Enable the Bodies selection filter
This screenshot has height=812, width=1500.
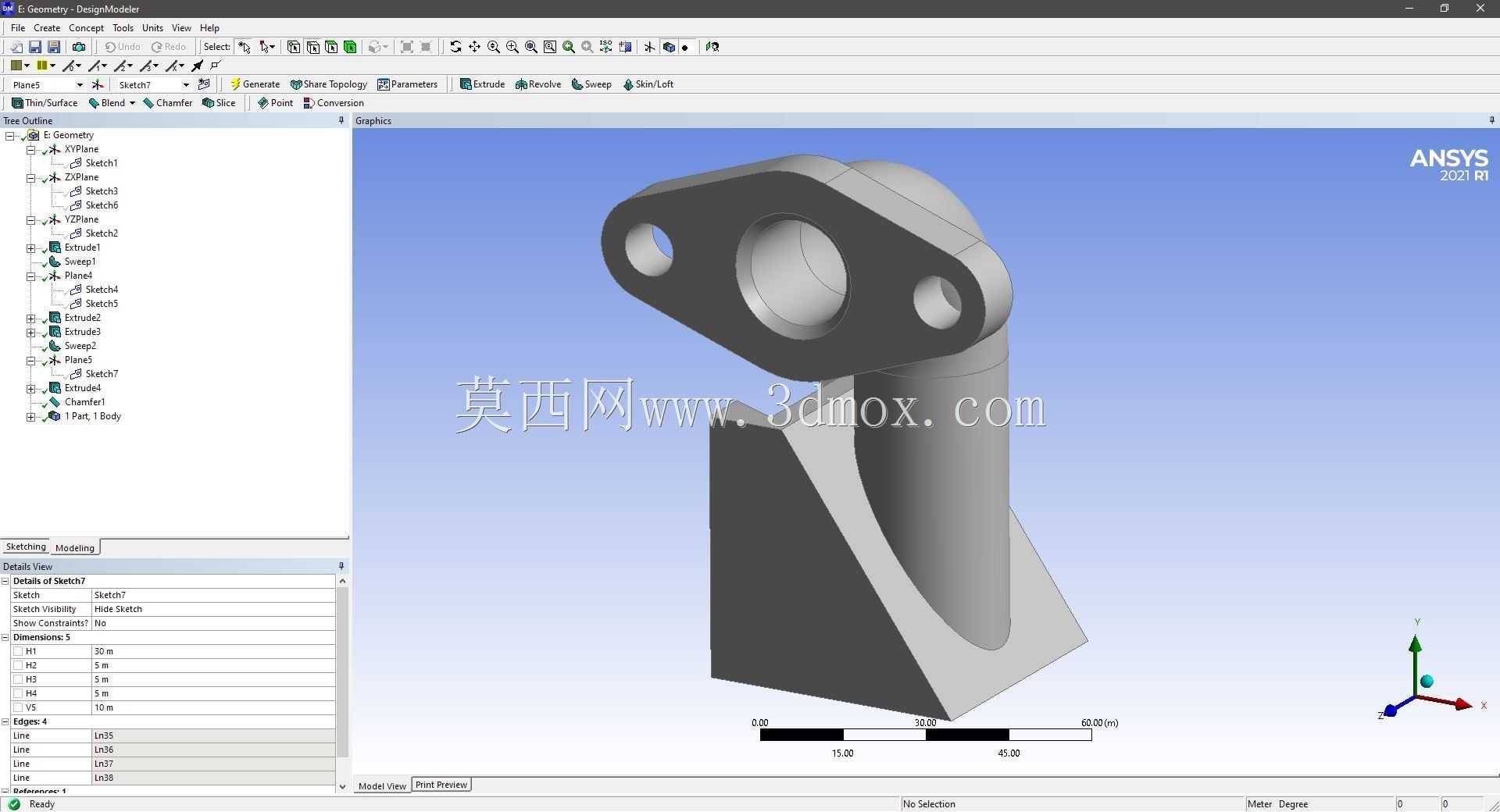click(350, 47)
